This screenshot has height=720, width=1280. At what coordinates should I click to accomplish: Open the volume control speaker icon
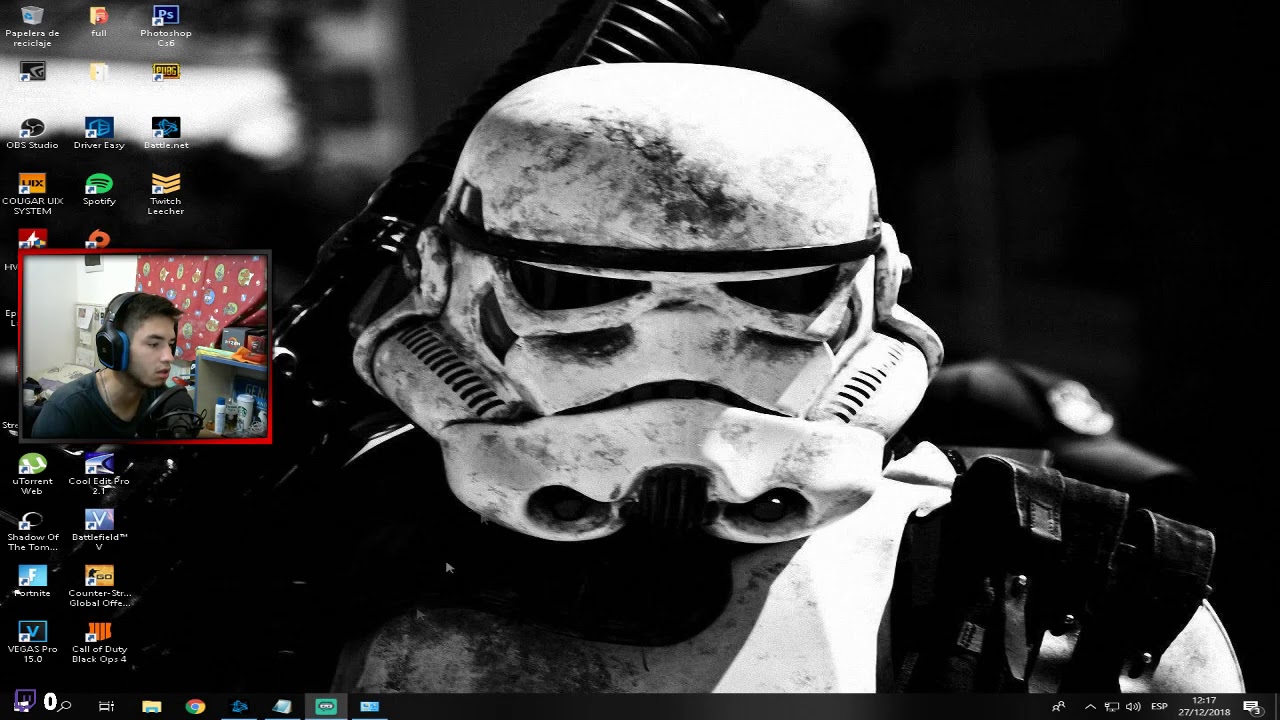coord(1133,706)
